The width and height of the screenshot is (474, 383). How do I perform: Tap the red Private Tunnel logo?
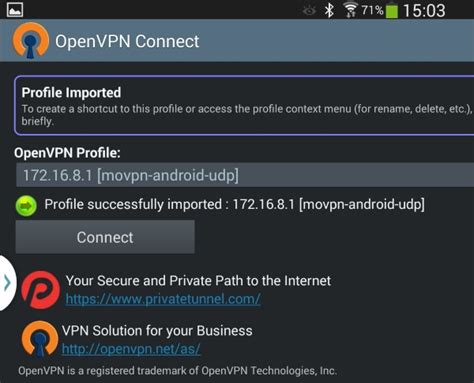[41, 290]
